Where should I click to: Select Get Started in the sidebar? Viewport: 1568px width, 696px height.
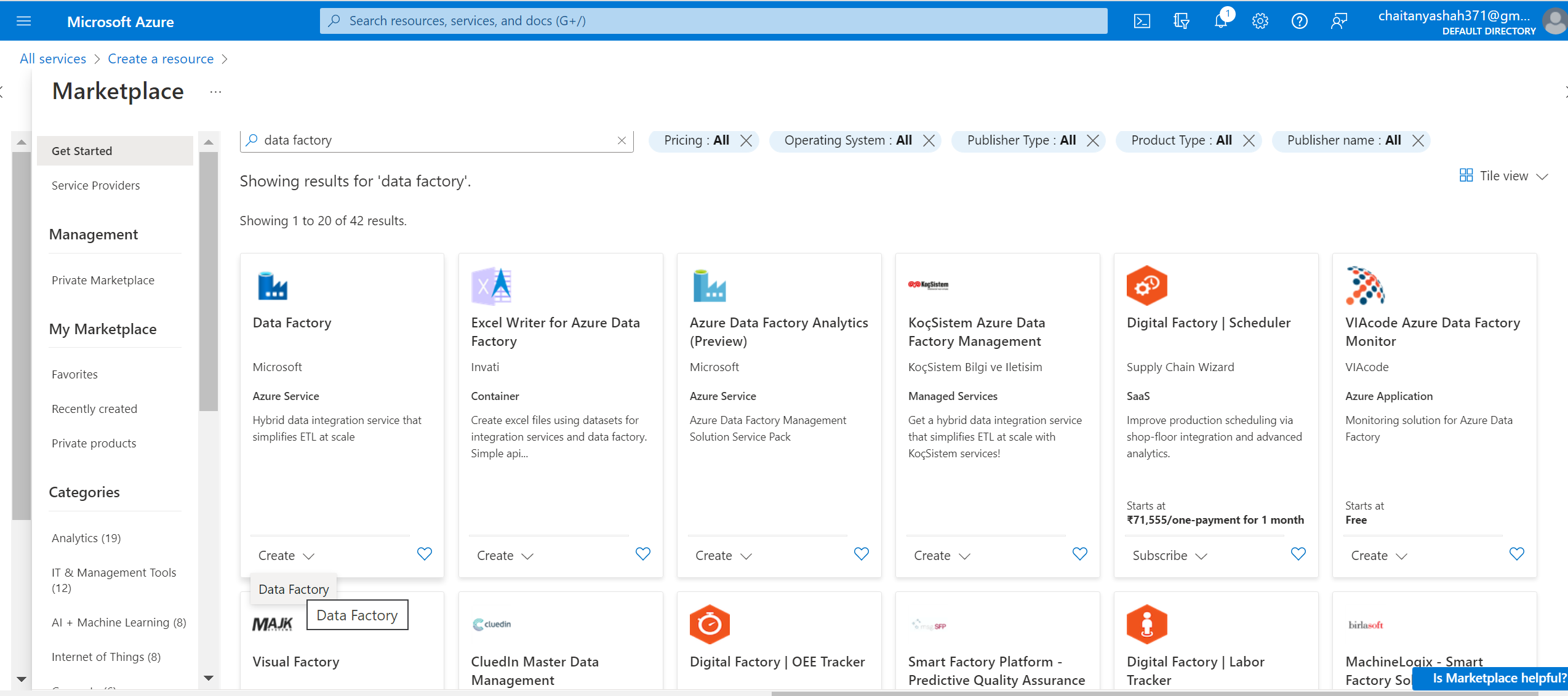pos(82,150)
